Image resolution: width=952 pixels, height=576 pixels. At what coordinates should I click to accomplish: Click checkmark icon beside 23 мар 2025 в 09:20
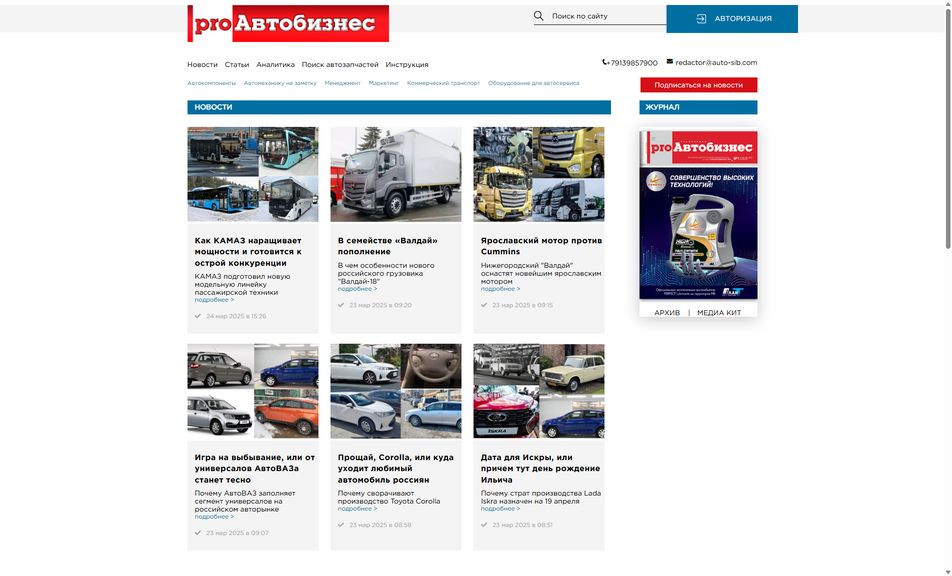pyautogui.click(x=341, y=305)
